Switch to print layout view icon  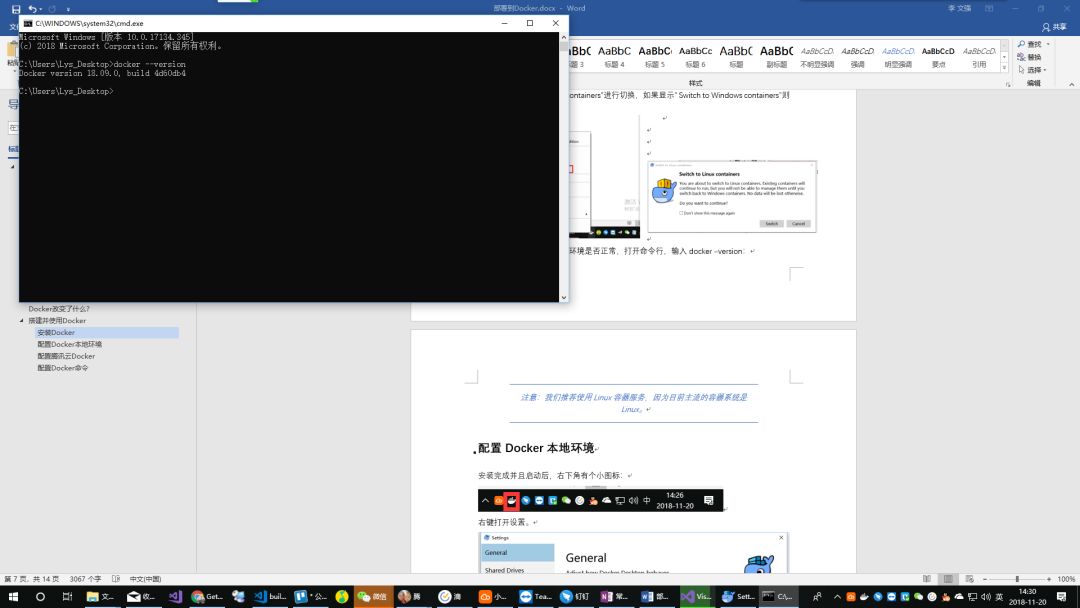pyautogui.click(x=948, y=579)
